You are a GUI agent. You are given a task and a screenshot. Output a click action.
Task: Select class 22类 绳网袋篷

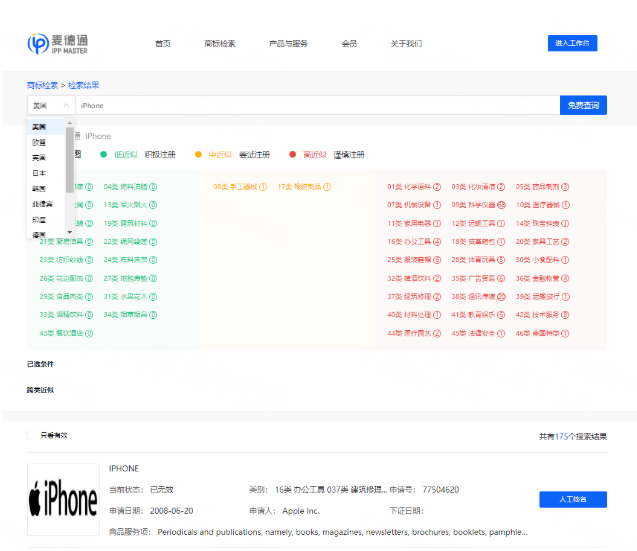pos(130,242)
